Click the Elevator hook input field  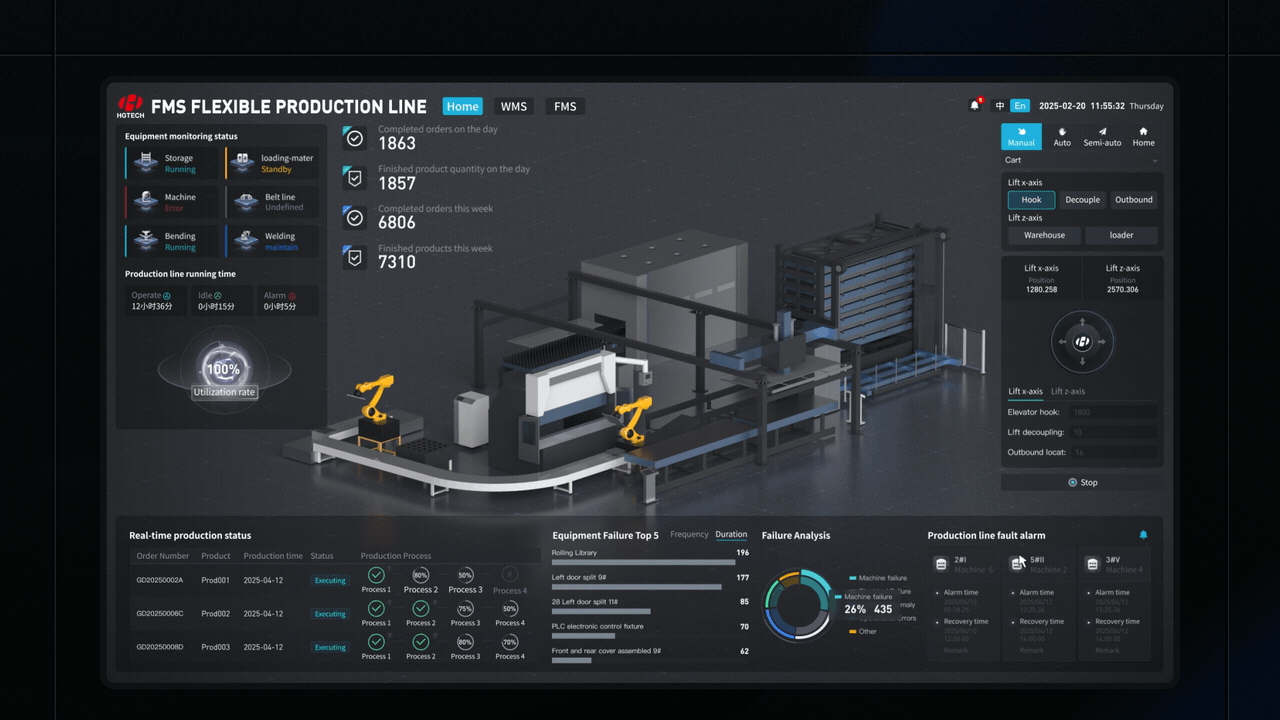coord(1112,412)
